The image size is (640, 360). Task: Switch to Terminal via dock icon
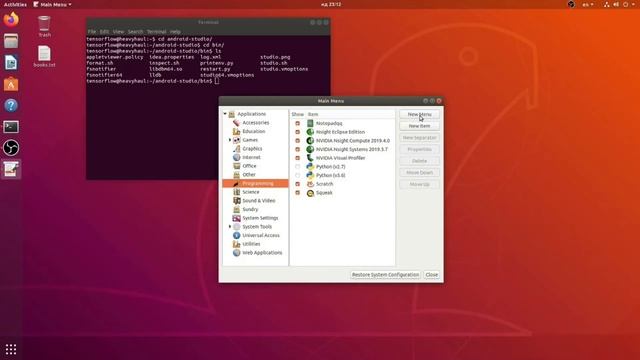(x=11, y=127)
